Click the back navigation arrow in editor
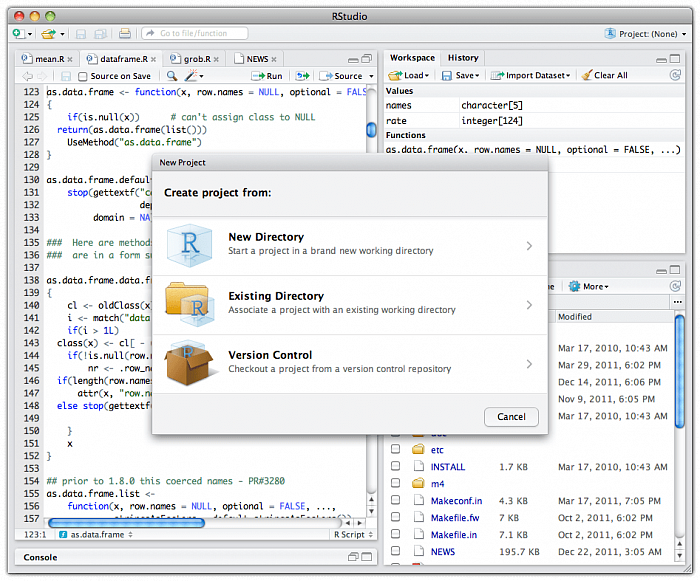 [27, 76]
